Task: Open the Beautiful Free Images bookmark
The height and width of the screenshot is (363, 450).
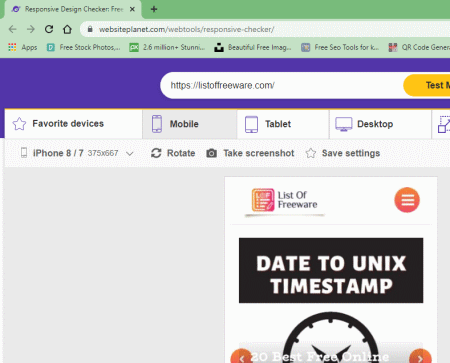Action: (x=253, y=47)
